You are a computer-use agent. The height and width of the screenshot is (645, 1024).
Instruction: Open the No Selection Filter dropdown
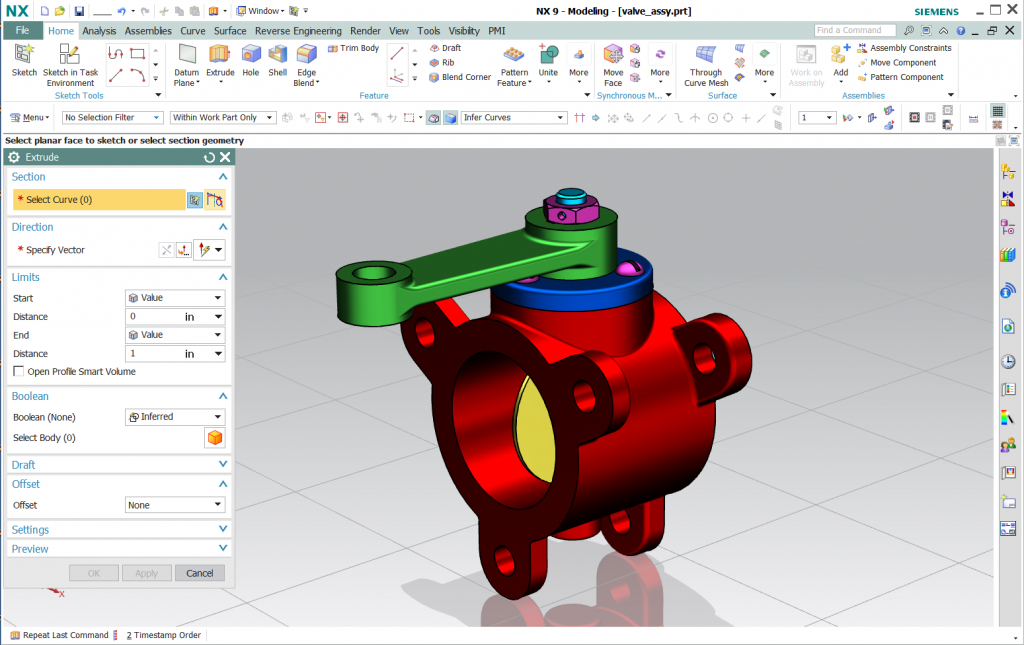click(x=112, y=118)
